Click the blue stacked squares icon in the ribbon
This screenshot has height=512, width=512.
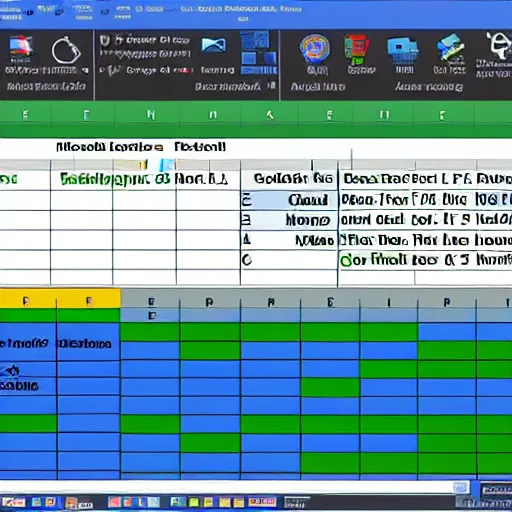[x=258, y=52]
